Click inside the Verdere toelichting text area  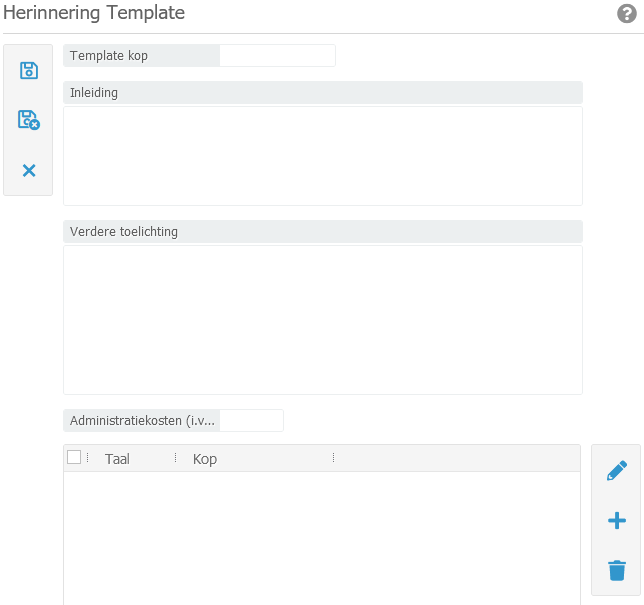pyautogui.click(x=322, y=319)
